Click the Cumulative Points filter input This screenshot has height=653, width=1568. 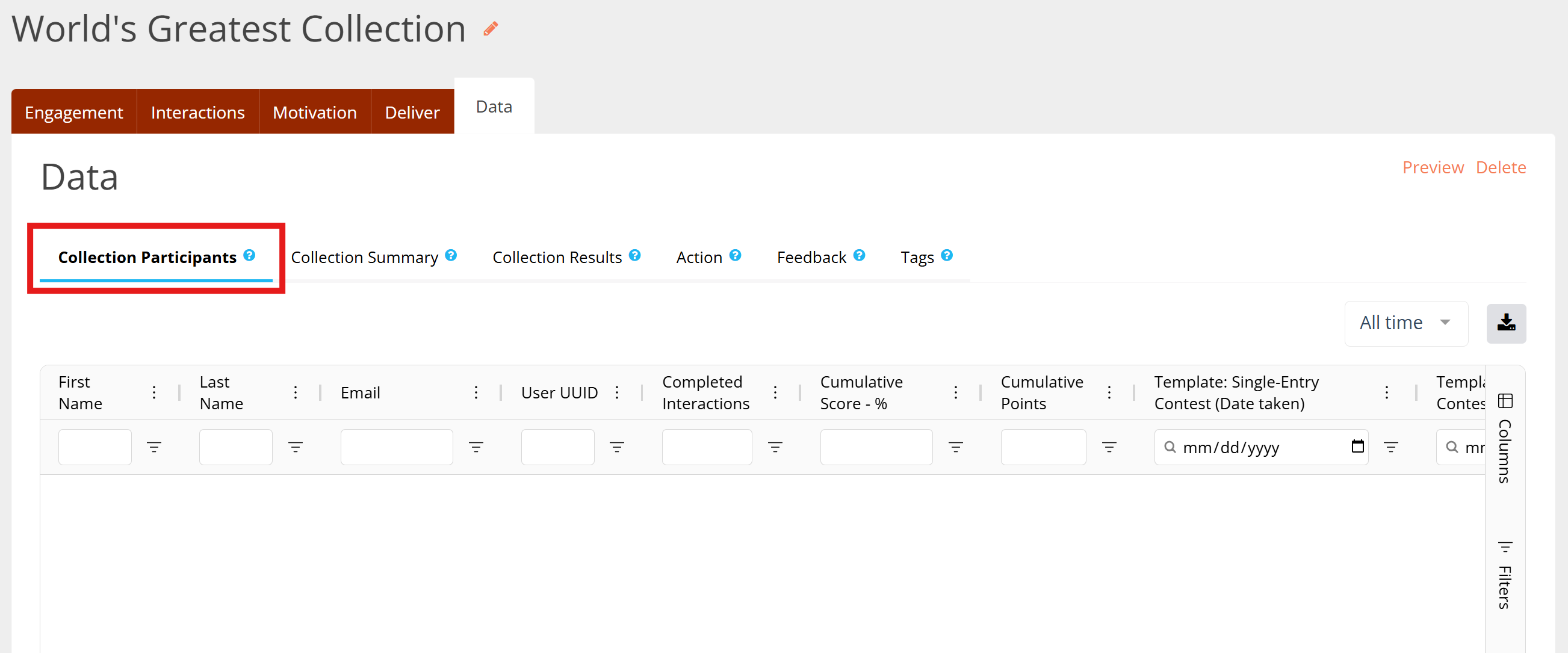pyautogui.click(x=1043, y=447)
